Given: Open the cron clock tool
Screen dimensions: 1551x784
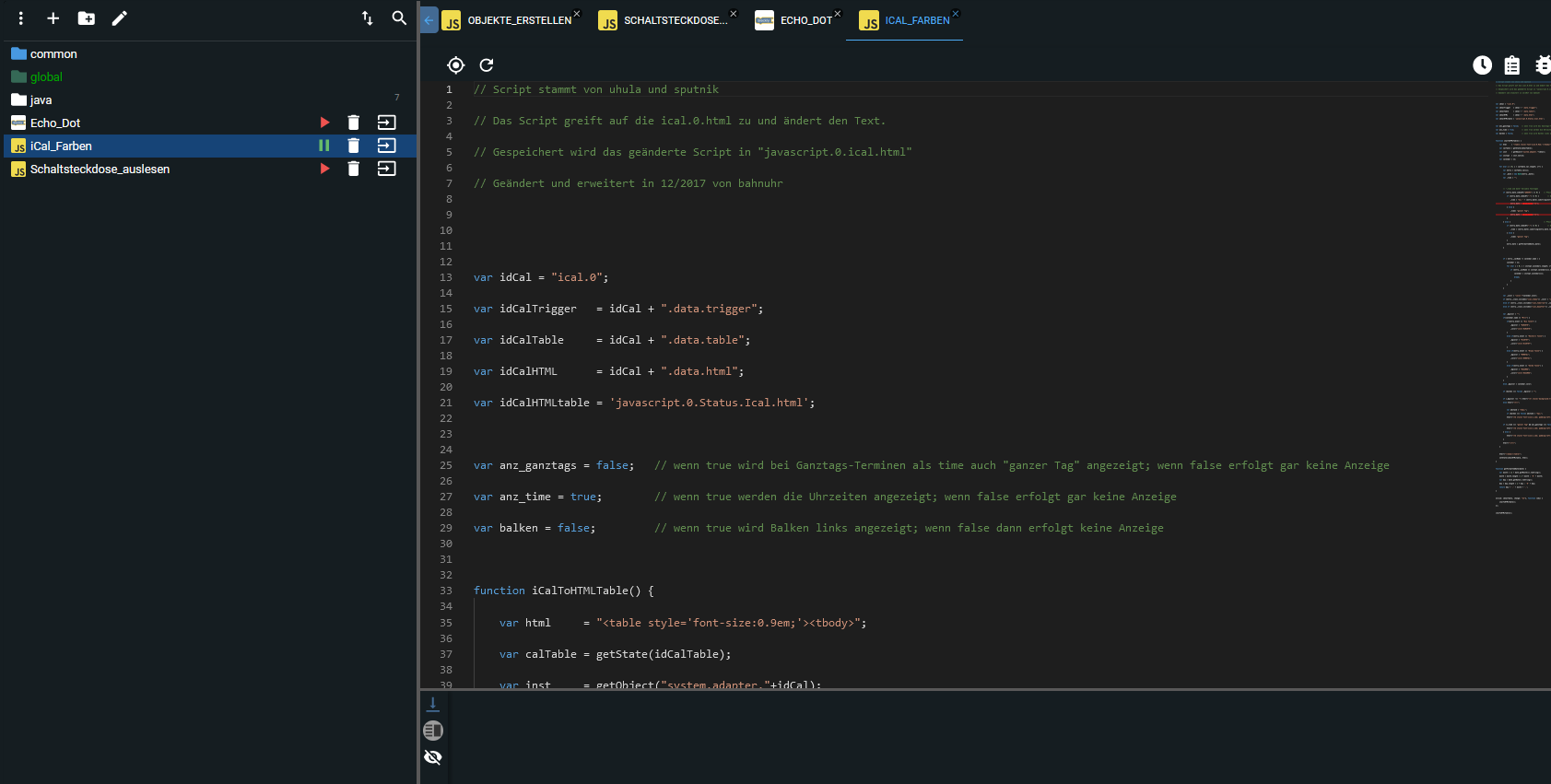Looking at the screenshot, I should pyautogui.click(x=1482, y=64).
